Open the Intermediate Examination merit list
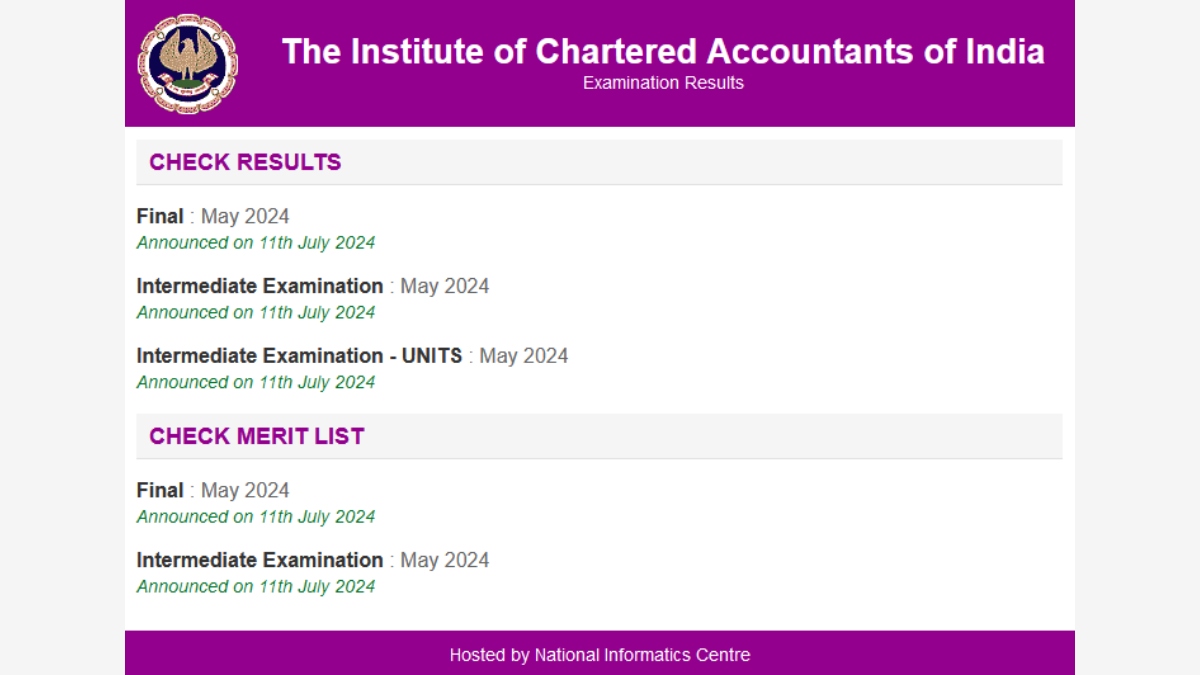Image resolution: width=1200 pixels, height=675 pixels. tap(261, 560)
